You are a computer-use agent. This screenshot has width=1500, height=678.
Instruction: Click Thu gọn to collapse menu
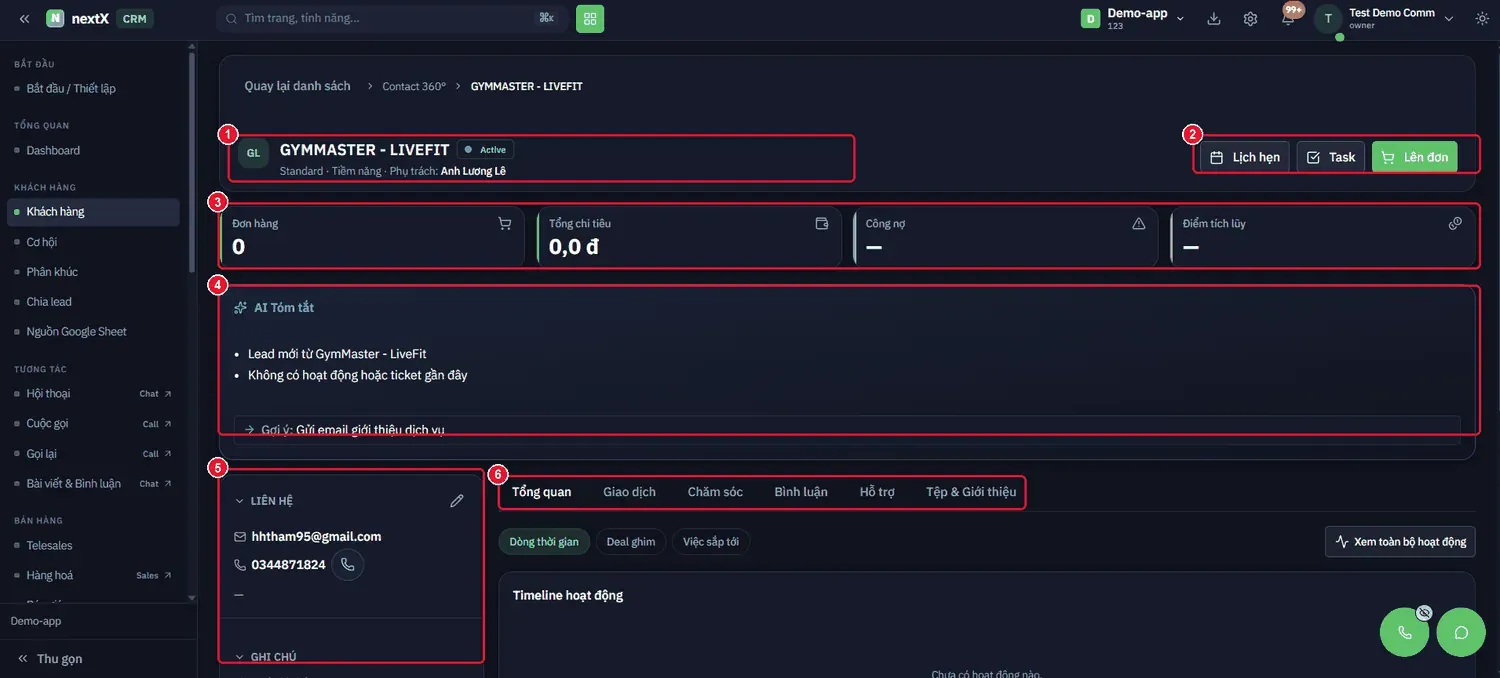click(50, 659)
